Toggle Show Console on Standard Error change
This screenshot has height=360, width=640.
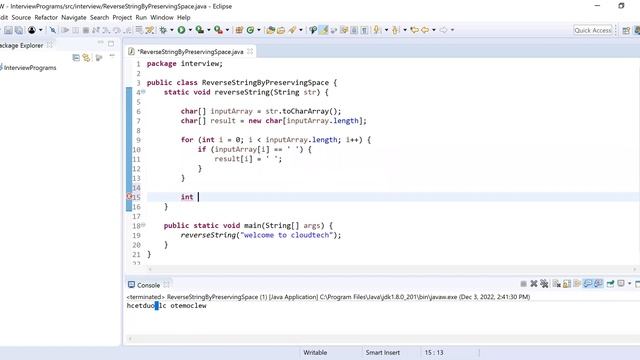[x=598, y=284]
